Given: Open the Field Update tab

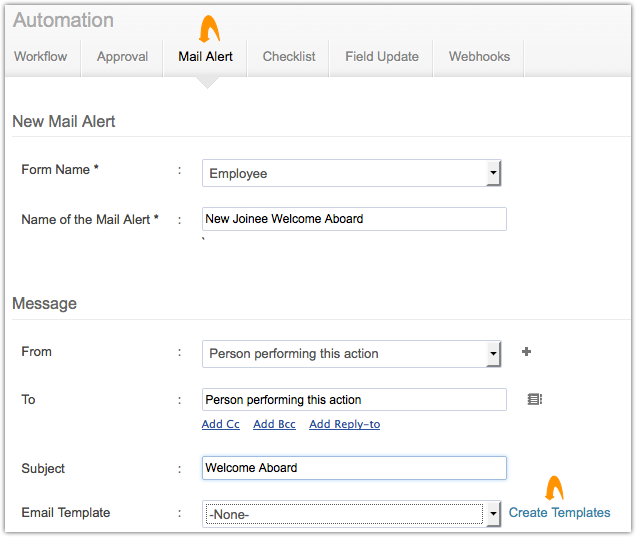Looking at the screenshot, I should point(382,57).
